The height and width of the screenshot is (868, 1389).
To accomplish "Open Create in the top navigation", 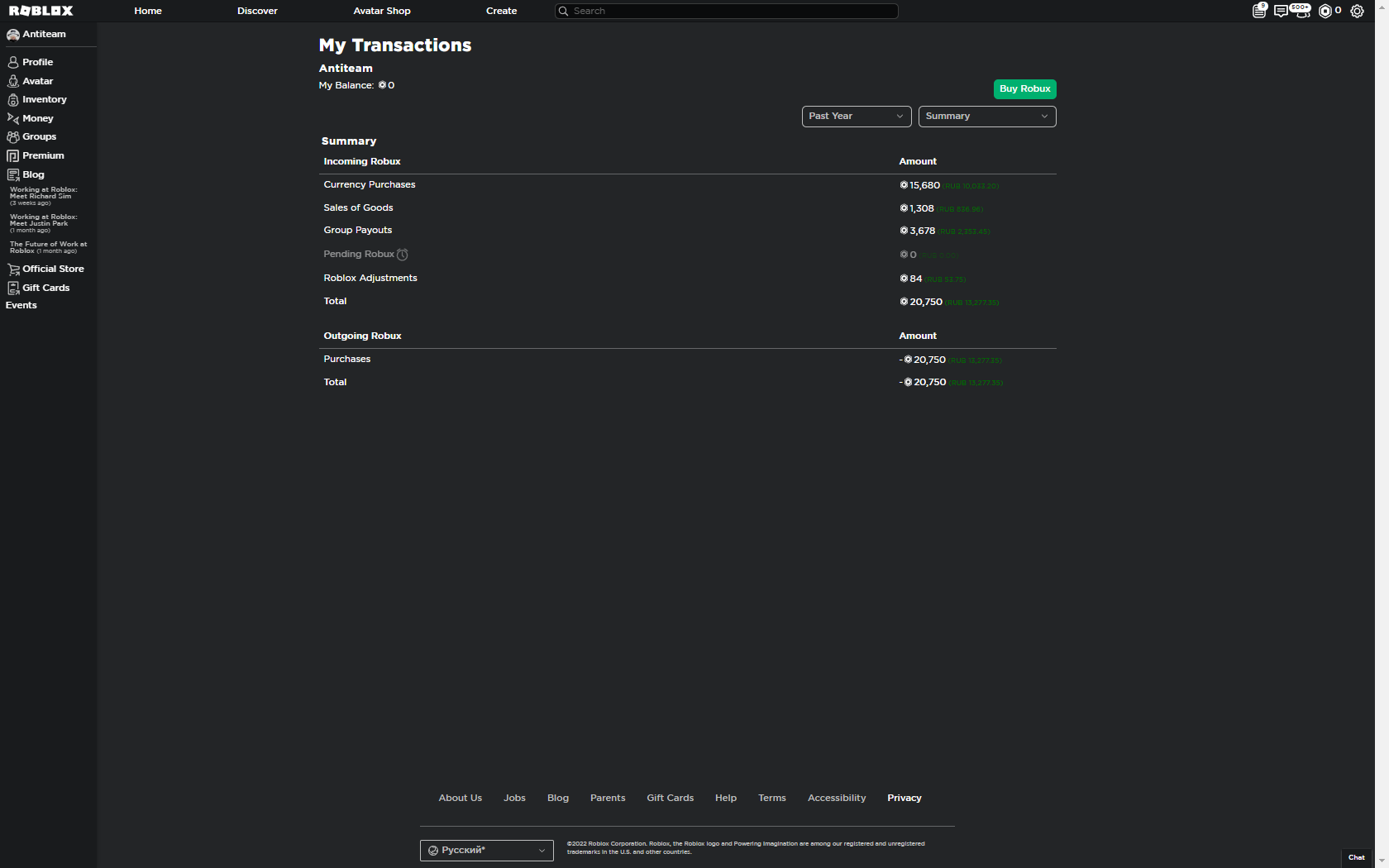I will tap(502, 11).
